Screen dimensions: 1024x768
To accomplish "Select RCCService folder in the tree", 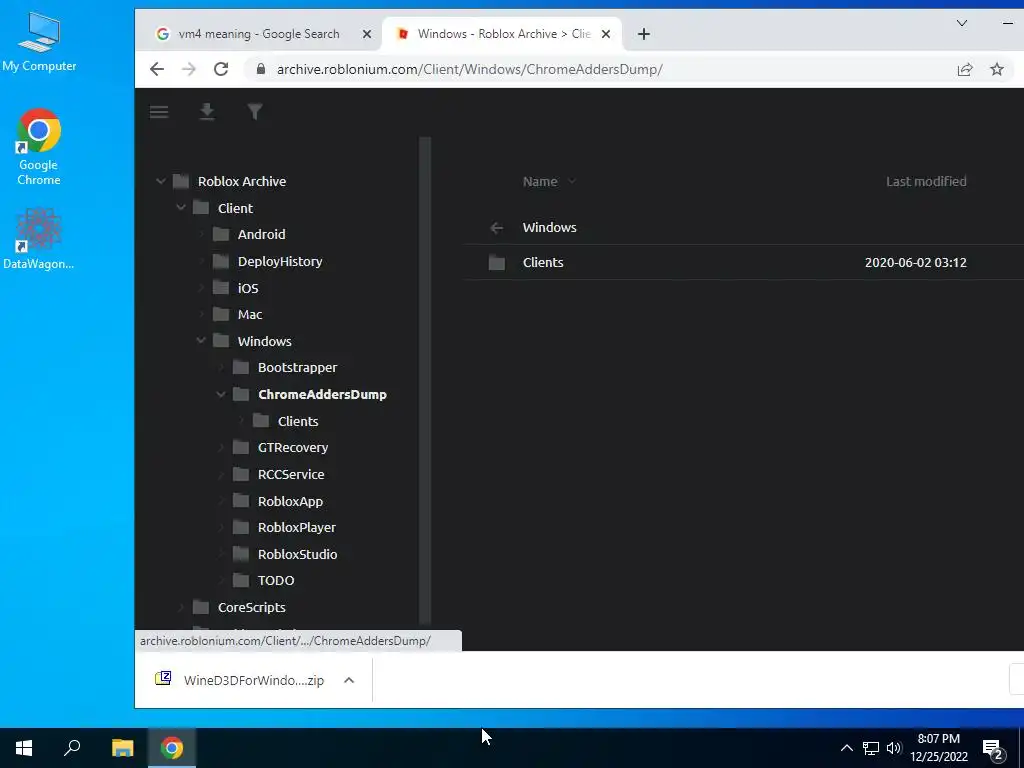I will [291, 474].
